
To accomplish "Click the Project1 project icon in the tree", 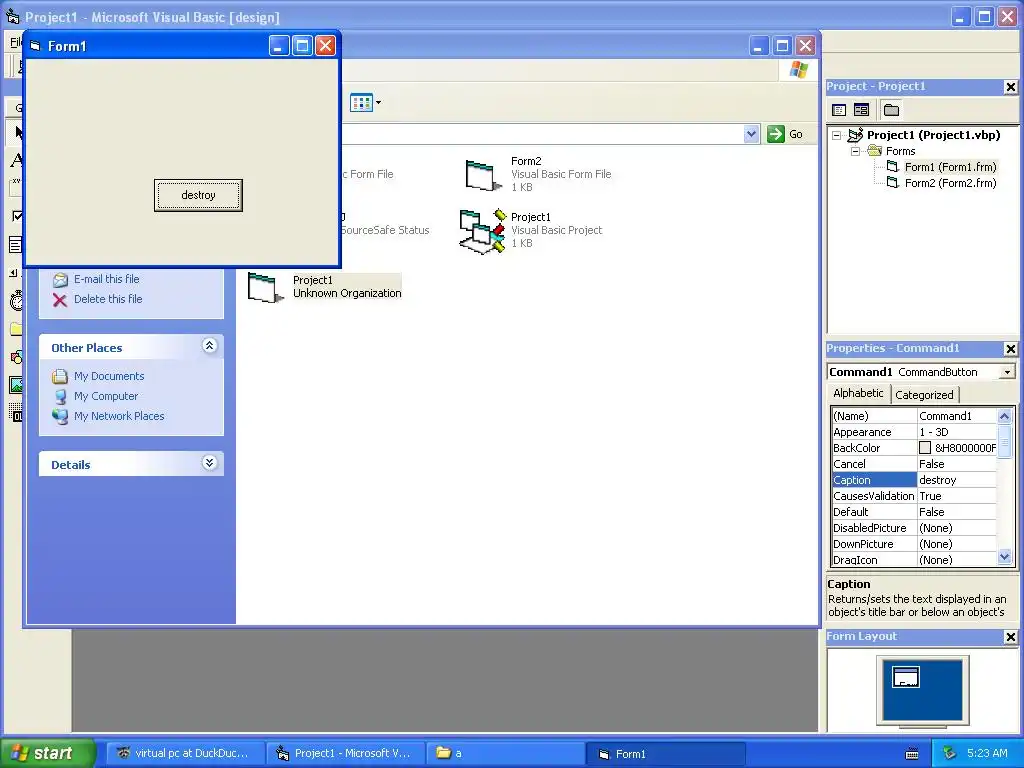I will [x=856, y=135].
